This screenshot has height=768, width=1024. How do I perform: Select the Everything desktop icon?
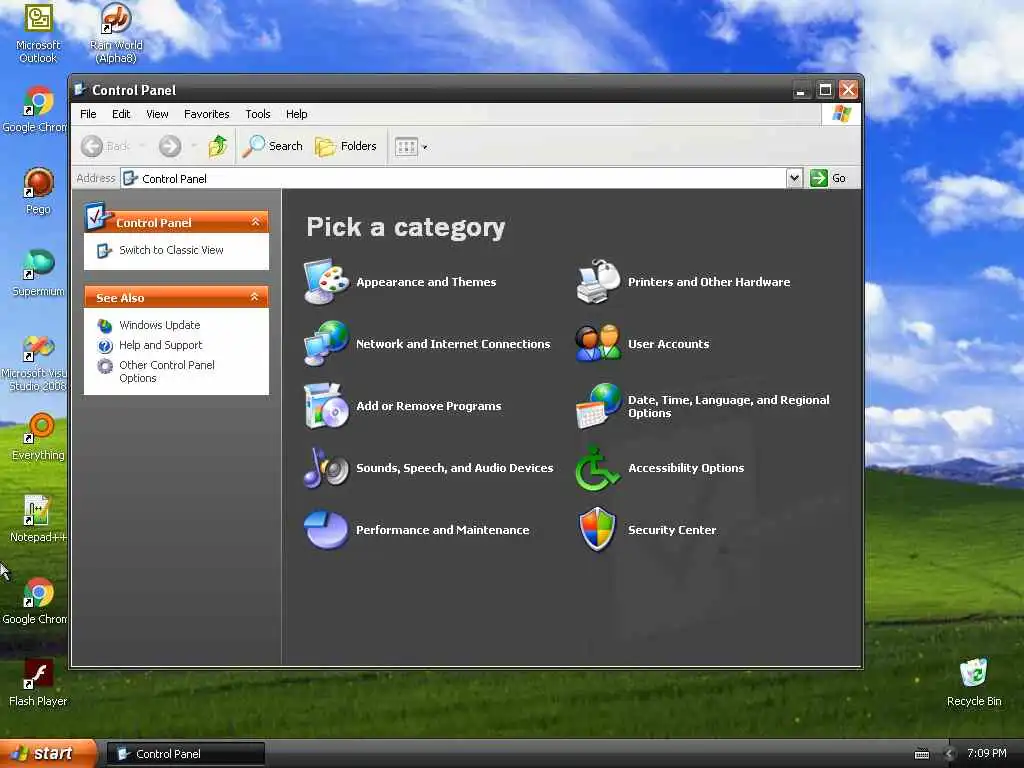click(38, 437)
